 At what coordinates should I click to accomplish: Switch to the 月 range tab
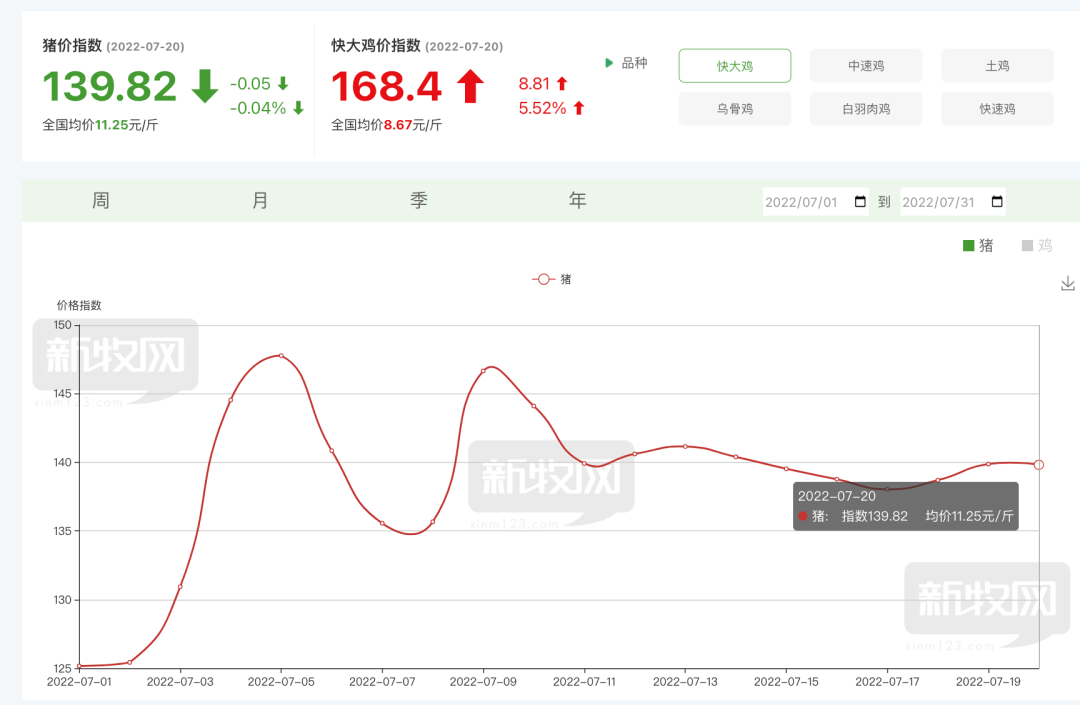[x=260, y=200]
